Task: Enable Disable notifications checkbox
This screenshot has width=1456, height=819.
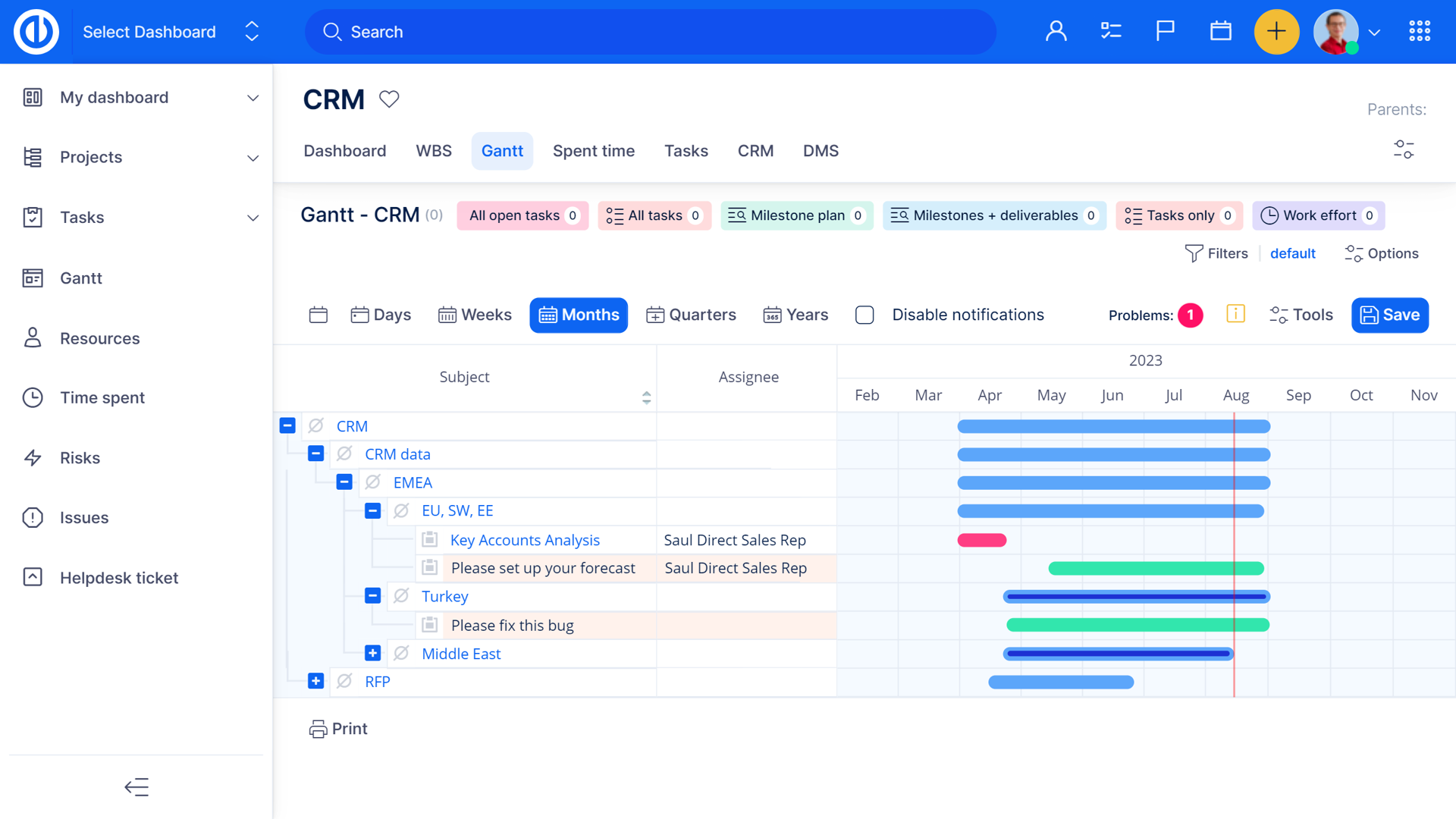Action: tap(864, 315)
